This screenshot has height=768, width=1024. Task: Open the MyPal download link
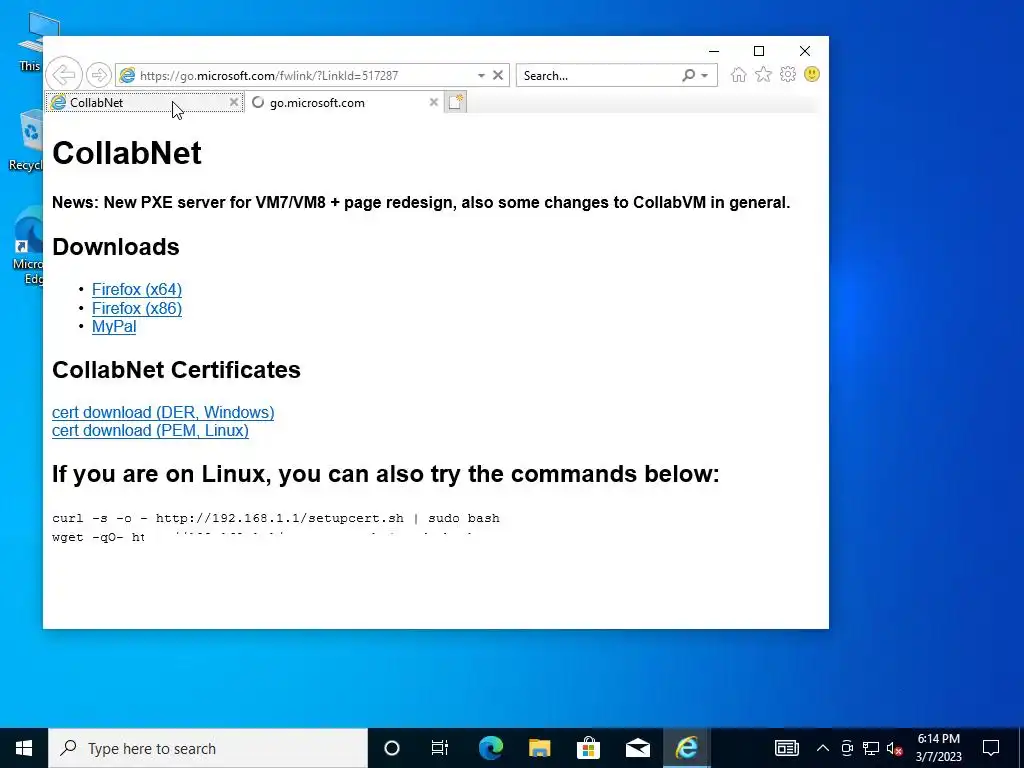click(x=114, y=327)
